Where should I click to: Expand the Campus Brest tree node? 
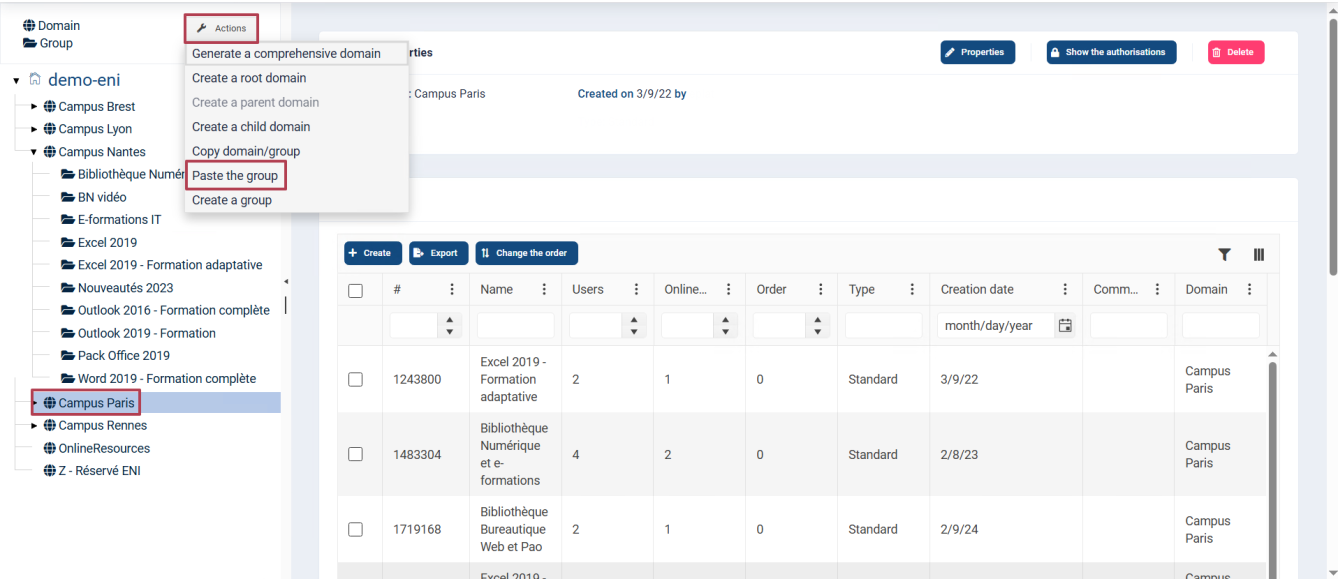pos(34,106)
